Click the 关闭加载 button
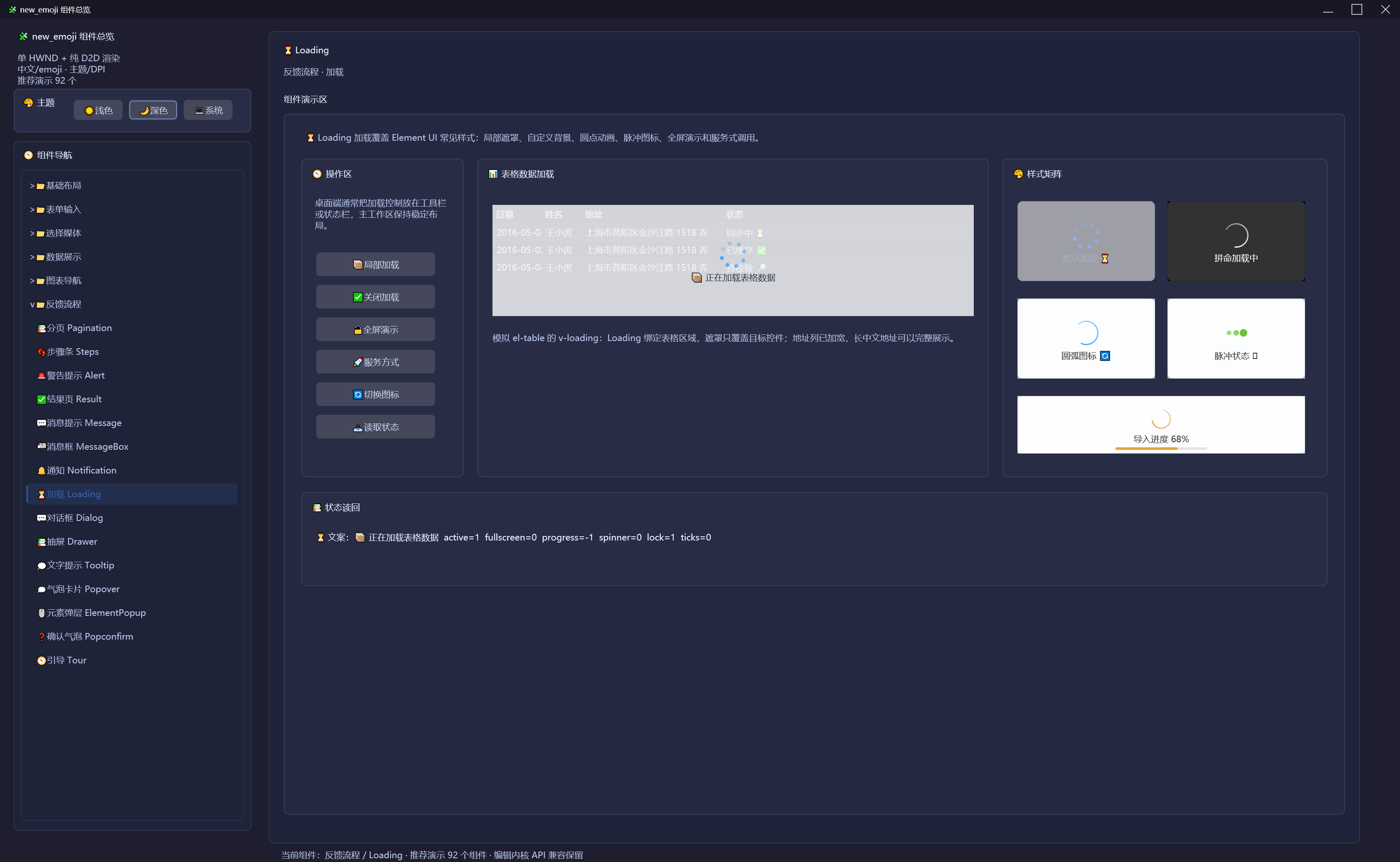 [376, 297]
